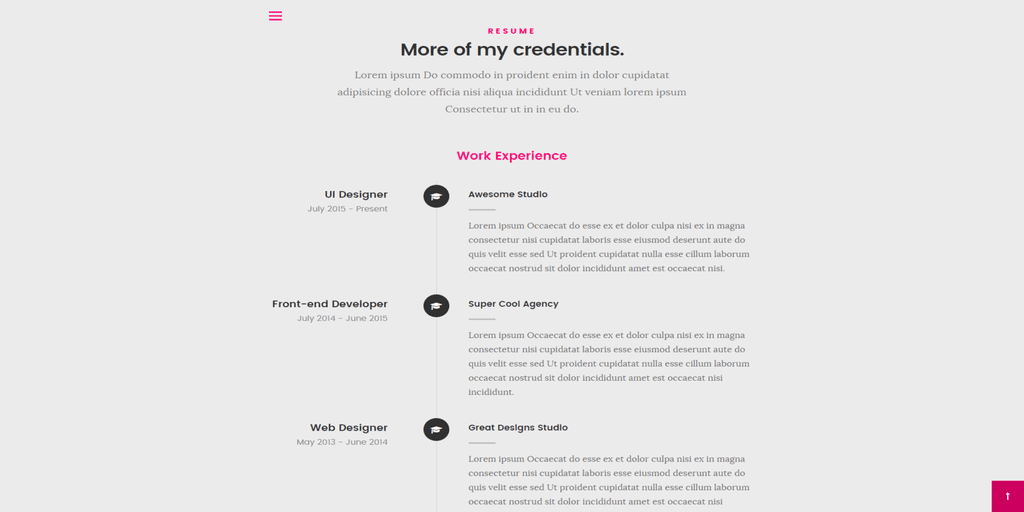Click the 'More of my credentials.' headline
Viewport: 1024px width, 512px height.
pos(512,50)
